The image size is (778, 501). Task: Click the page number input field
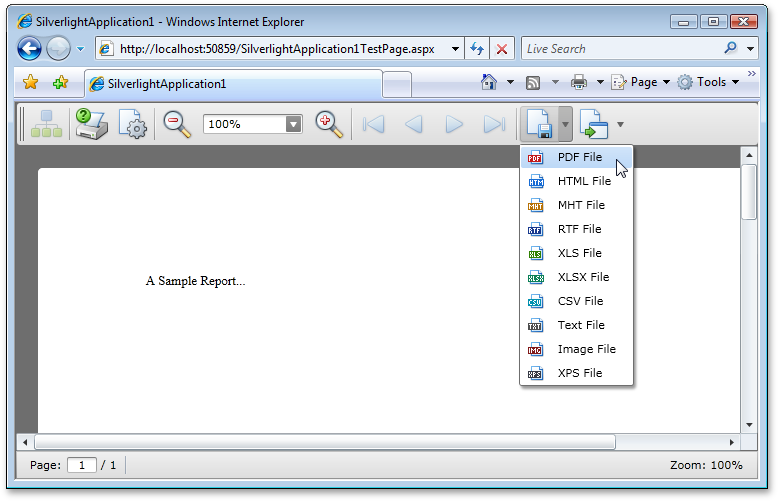coord(82,465)
